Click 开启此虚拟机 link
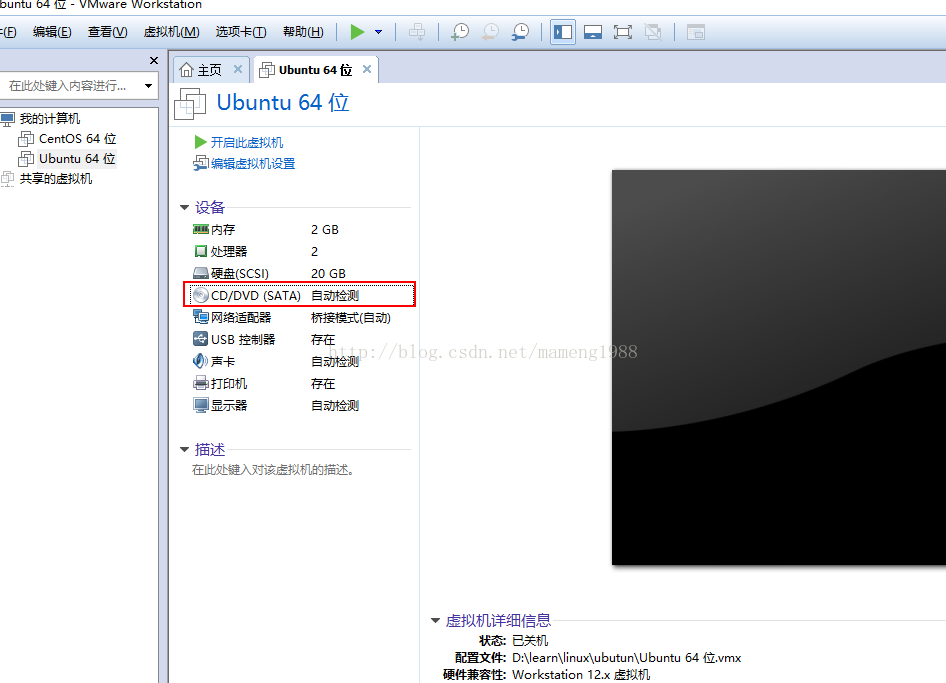 (246, 142)
